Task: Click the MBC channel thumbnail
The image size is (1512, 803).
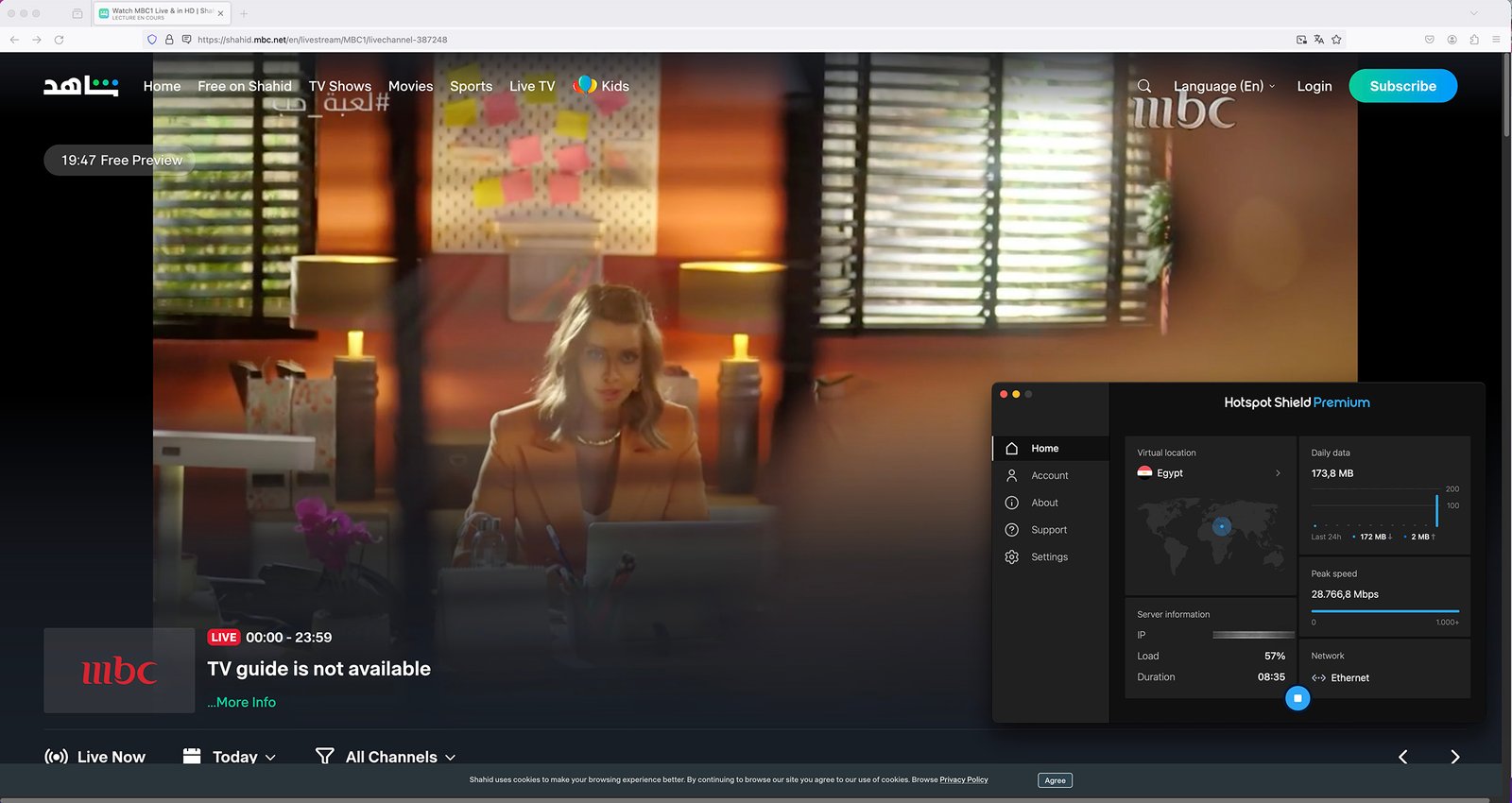Action: point(119,671)
